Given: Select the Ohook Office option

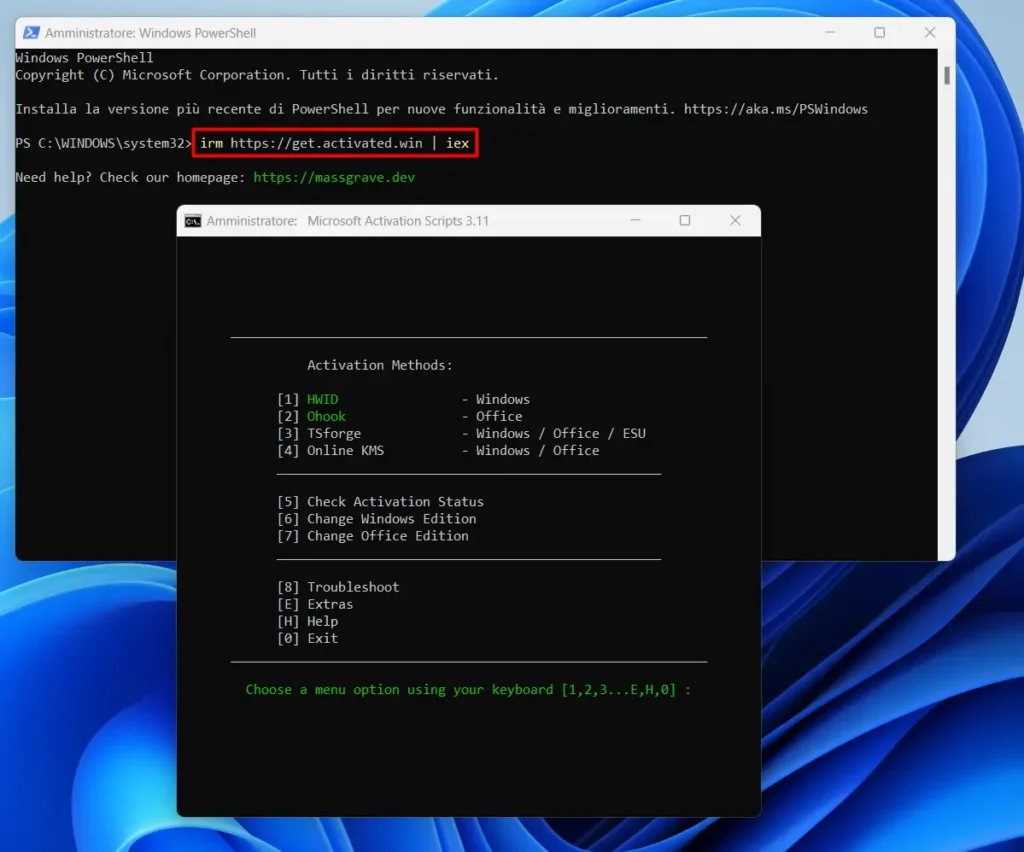Looking at the screenshot, I should tap(400, 416).
